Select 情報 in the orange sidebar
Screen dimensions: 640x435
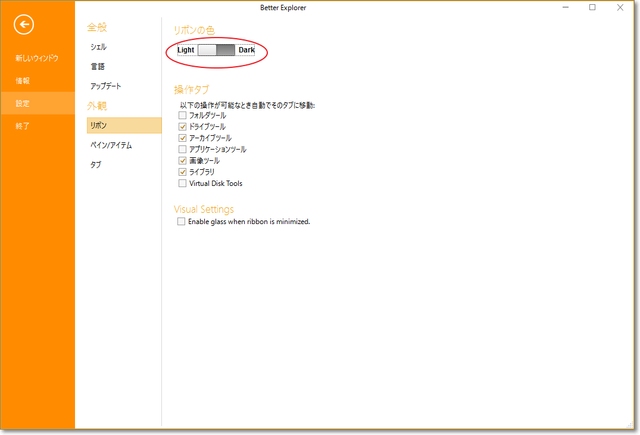point(22,80)
